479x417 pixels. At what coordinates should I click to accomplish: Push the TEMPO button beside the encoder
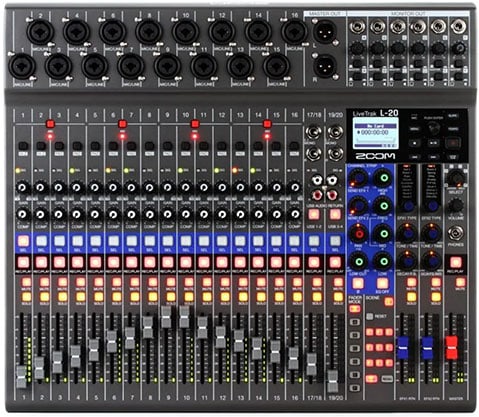[x=453, y=129]
